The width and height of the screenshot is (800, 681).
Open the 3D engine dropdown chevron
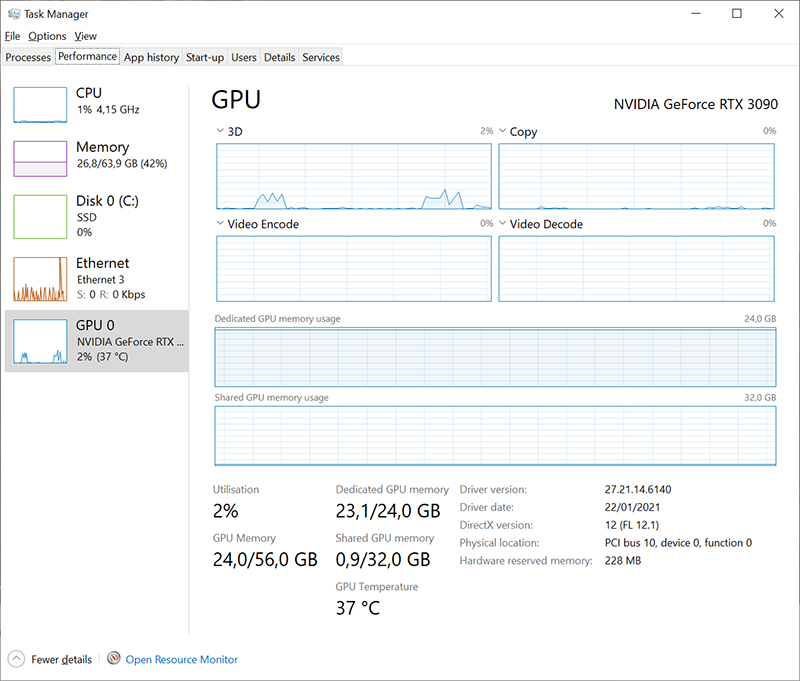(220, 131)
